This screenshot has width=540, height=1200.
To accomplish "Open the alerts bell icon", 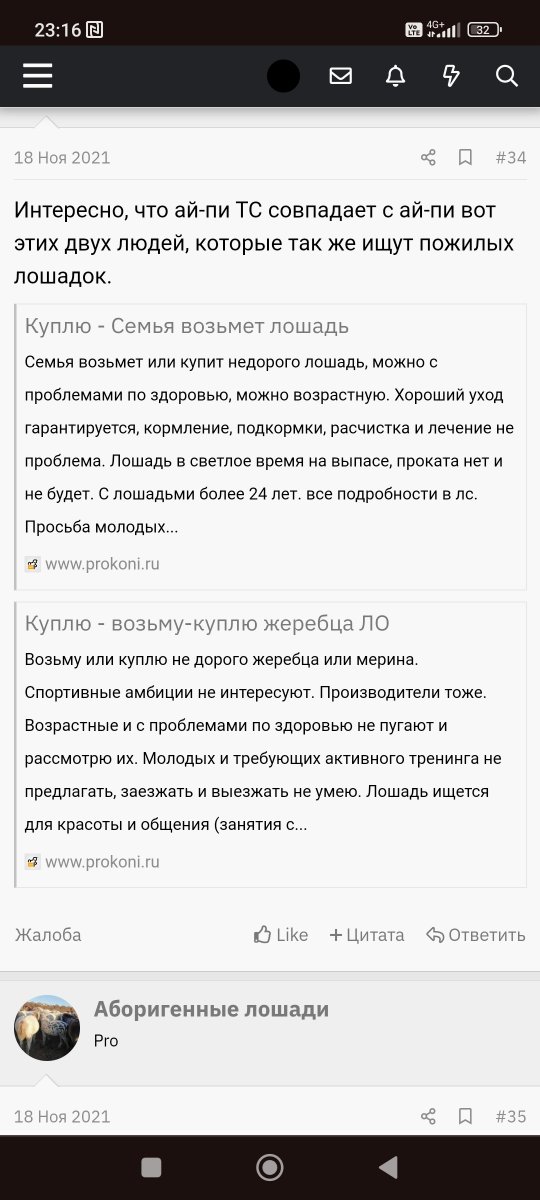I will pyautogui.click(x=396, y=76).
